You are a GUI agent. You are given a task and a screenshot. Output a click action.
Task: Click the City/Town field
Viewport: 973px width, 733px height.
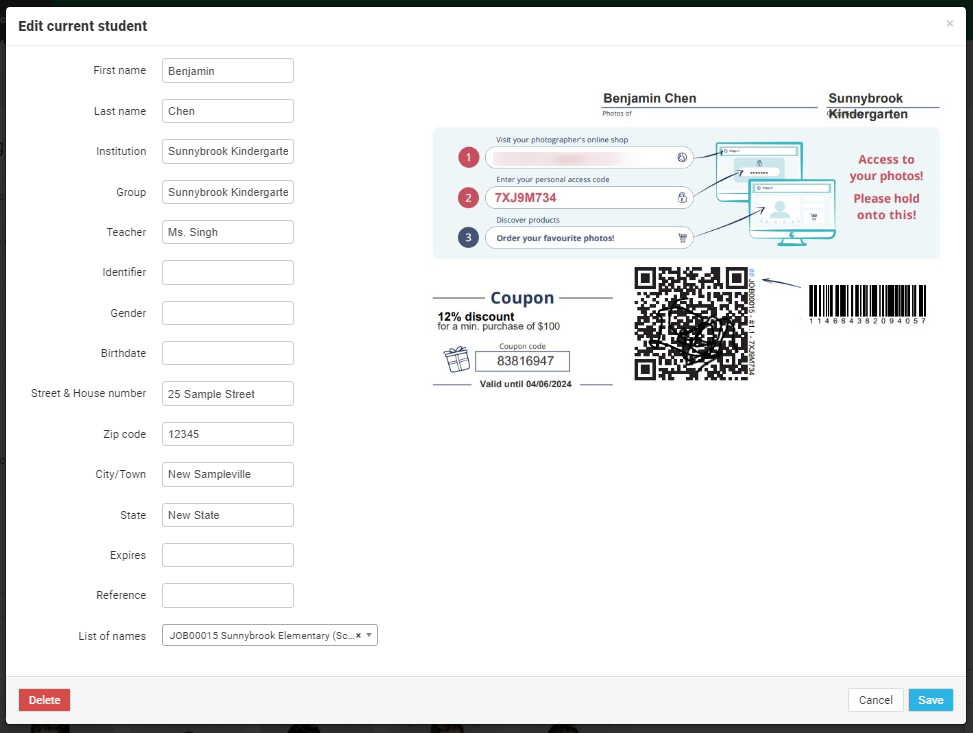coord(228,474)
